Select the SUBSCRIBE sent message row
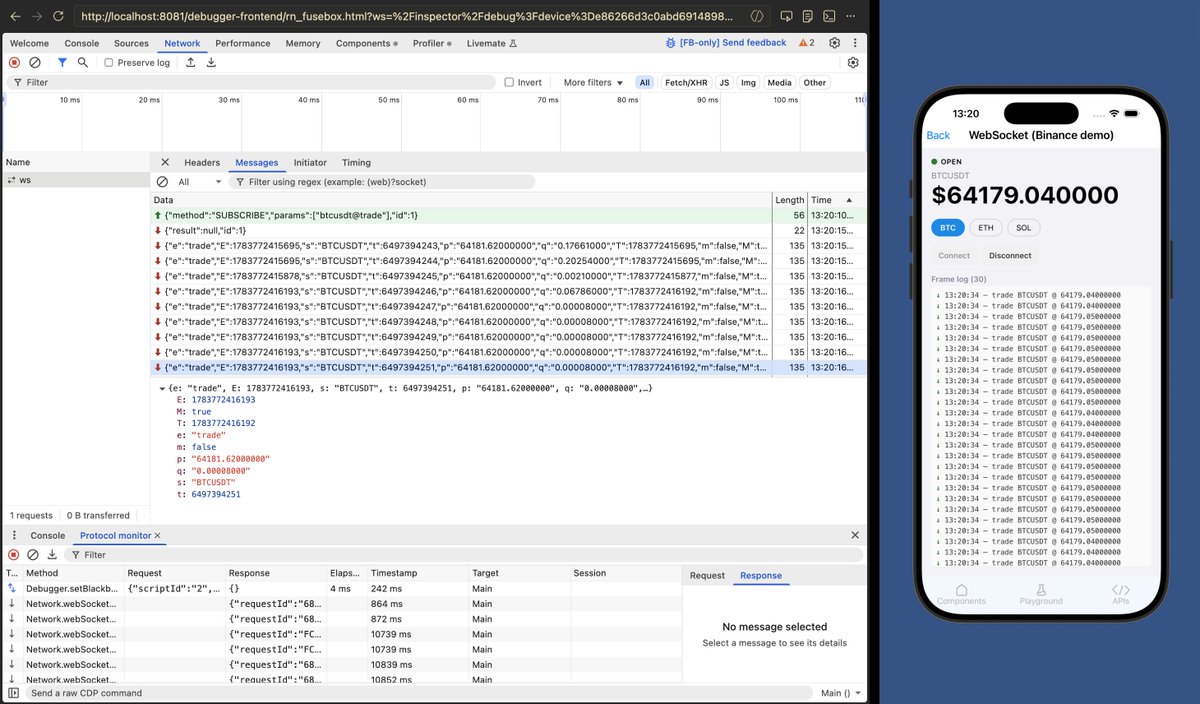Viewport: 1200px width, 704px height. [508, 215]
